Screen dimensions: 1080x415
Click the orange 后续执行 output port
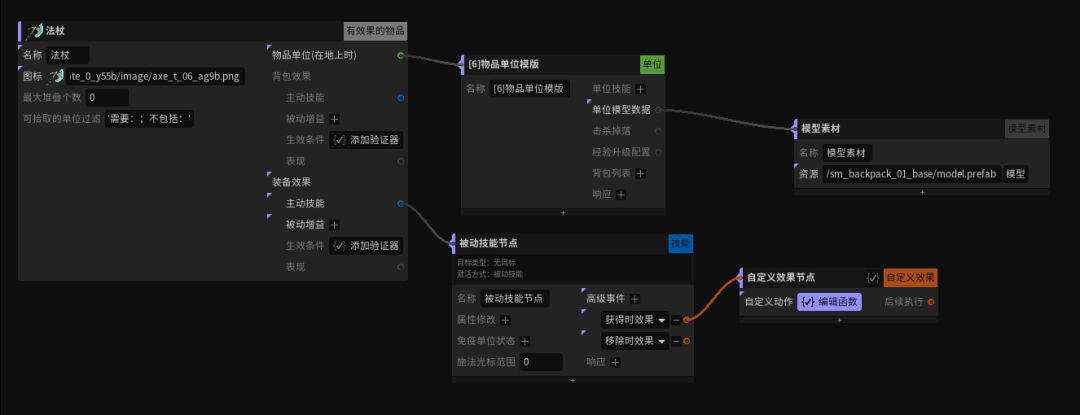pyautogui.click(x=931, y=302)
